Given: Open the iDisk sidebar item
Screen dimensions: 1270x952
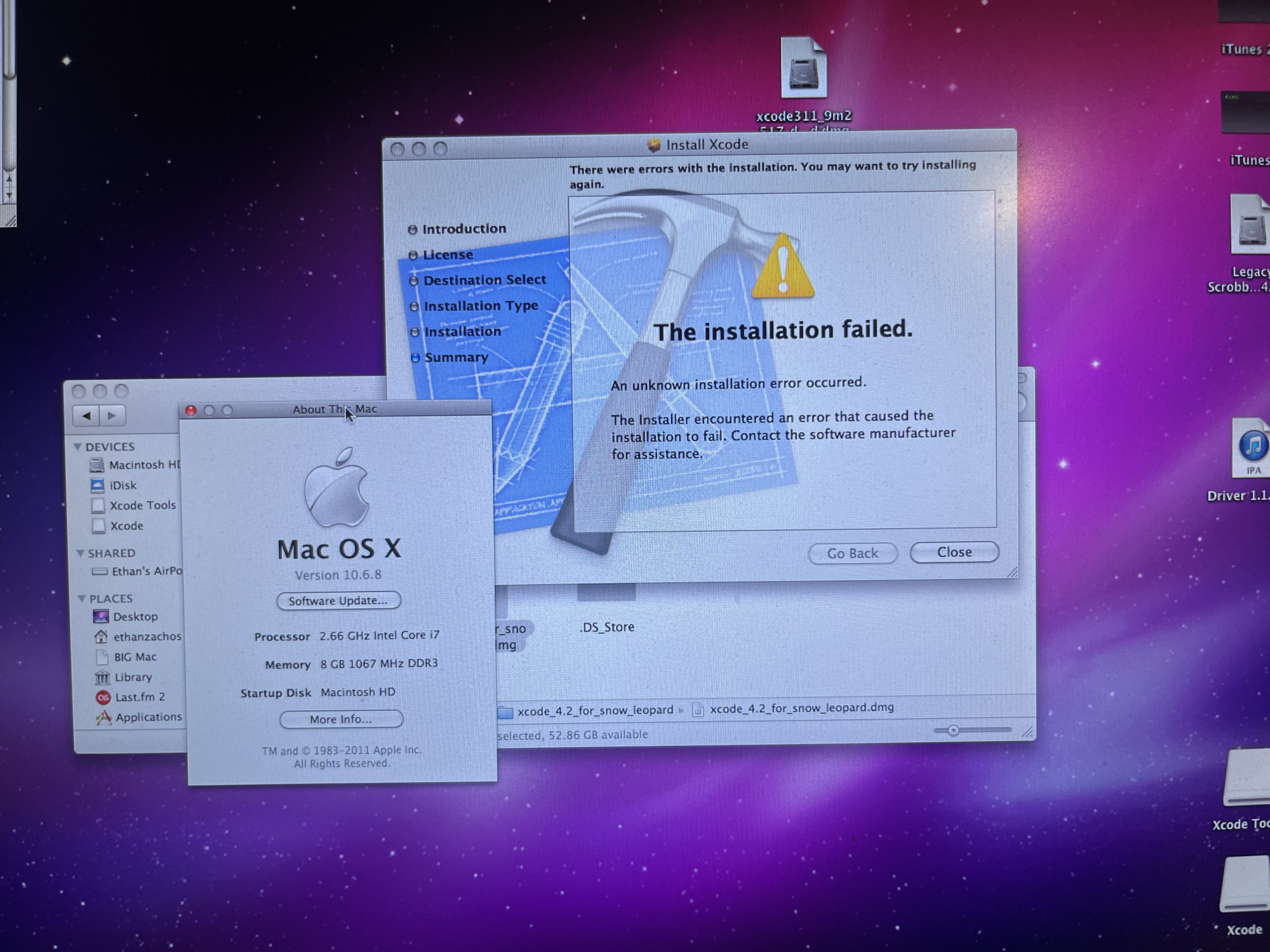Looking at the screenshot, I should 123,486.
